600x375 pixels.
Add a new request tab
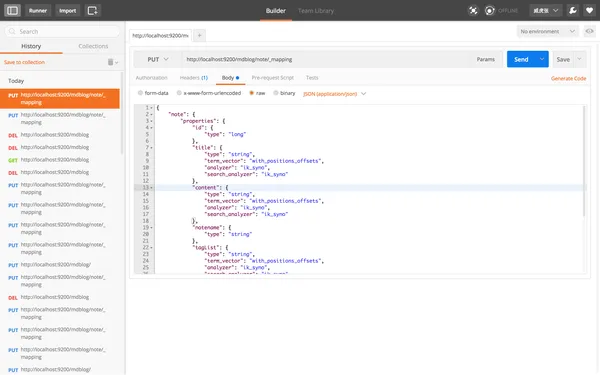199,36
